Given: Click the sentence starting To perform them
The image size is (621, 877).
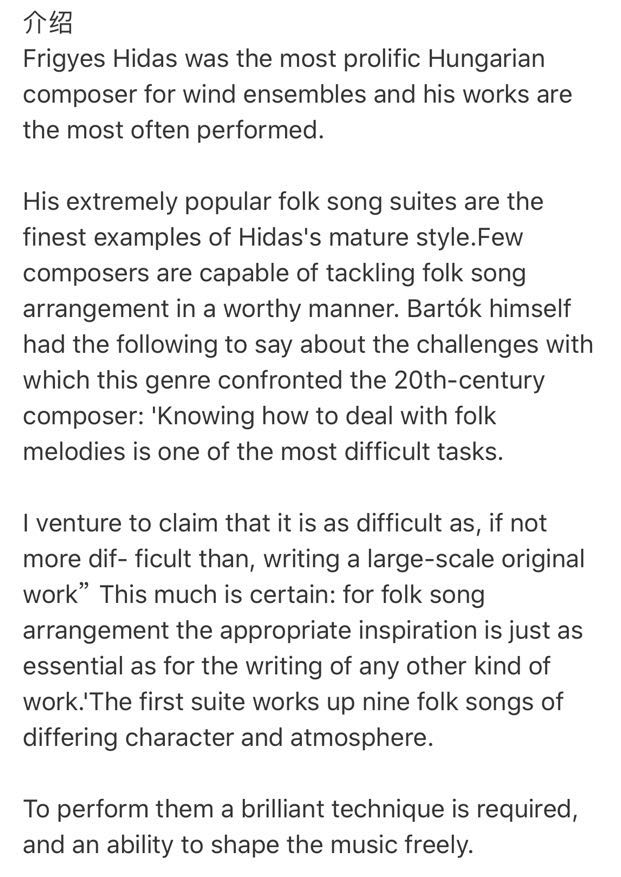Looking at the screenshot, I should tap(300, 828).
